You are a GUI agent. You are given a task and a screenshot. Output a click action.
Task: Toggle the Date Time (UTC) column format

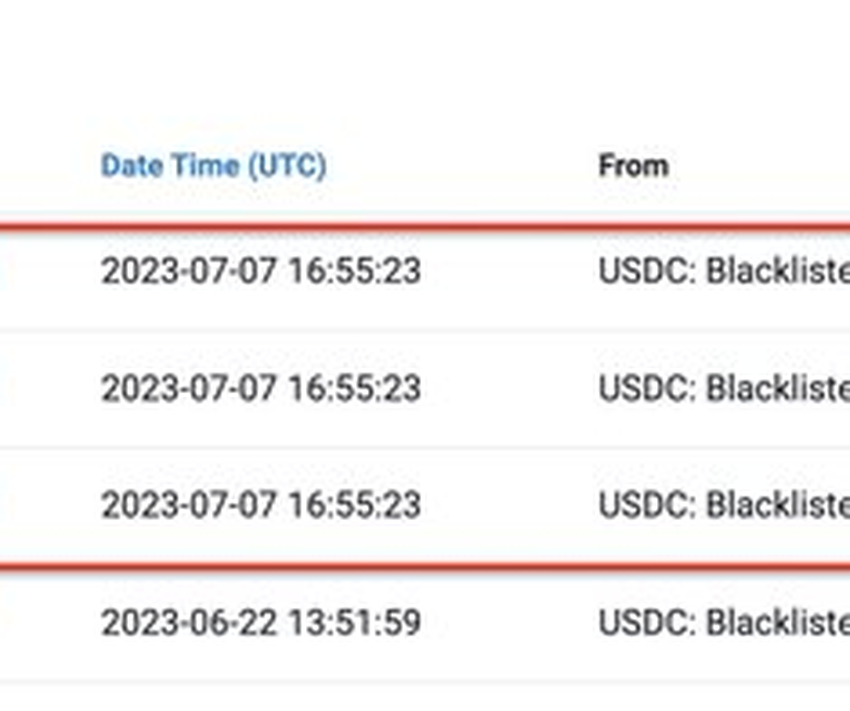click(x=214, y=166)
